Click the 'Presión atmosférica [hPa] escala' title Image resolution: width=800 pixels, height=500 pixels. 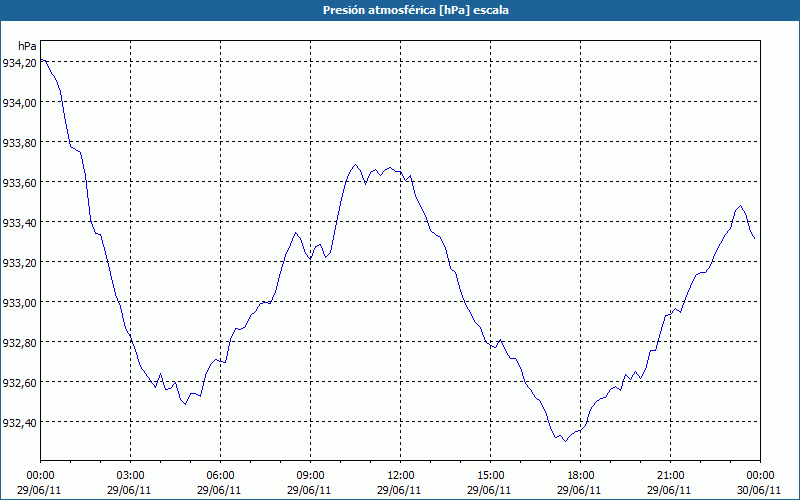416,10
